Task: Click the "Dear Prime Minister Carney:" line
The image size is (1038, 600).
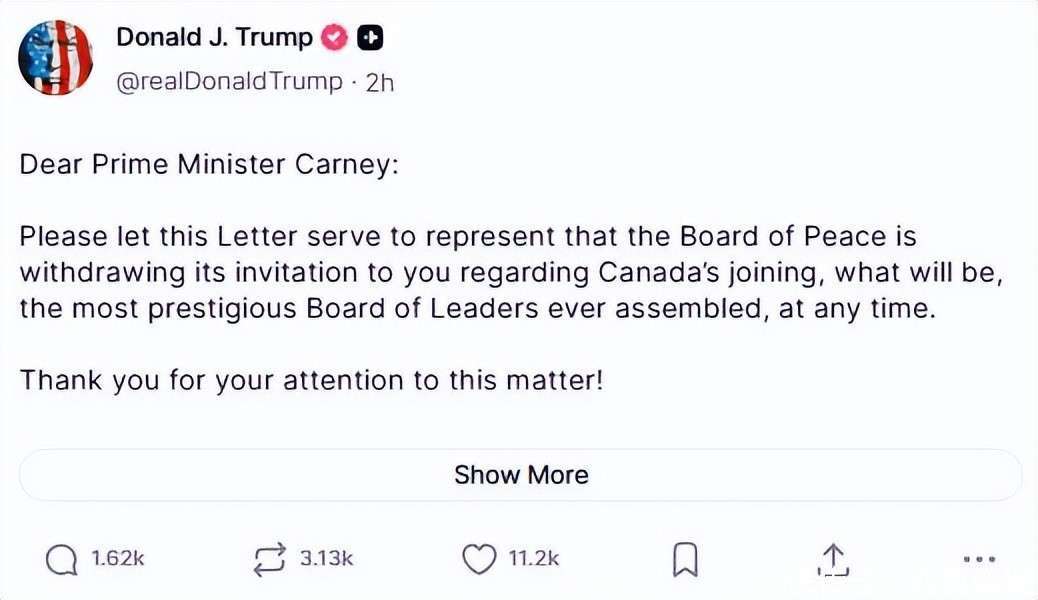Action: point(209,165)
